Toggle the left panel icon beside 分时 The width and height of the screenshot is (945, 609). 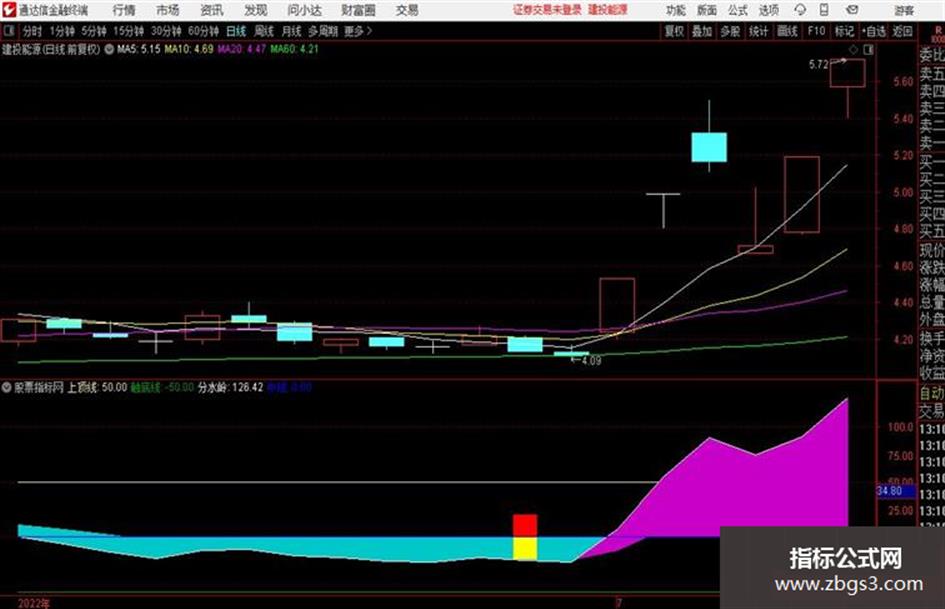pyautogui.click(x=9, y=30)
